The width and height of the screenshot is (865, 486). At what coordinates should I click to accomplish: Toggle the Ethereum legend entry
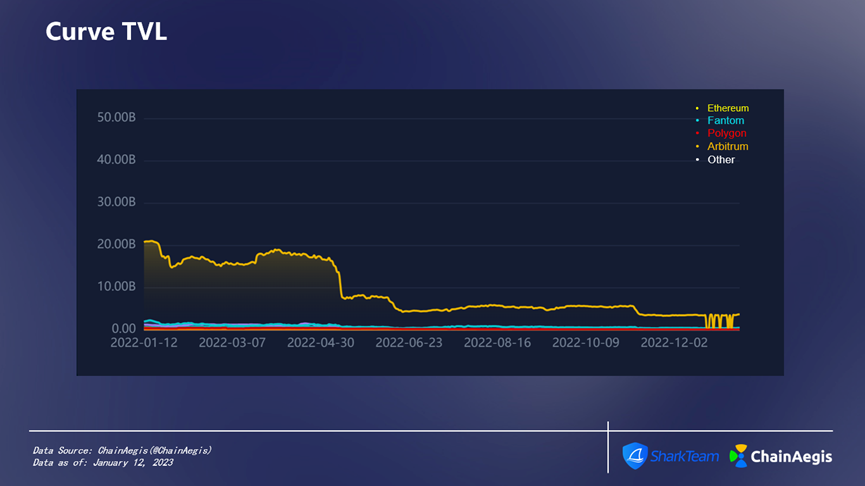coord(723,108)
